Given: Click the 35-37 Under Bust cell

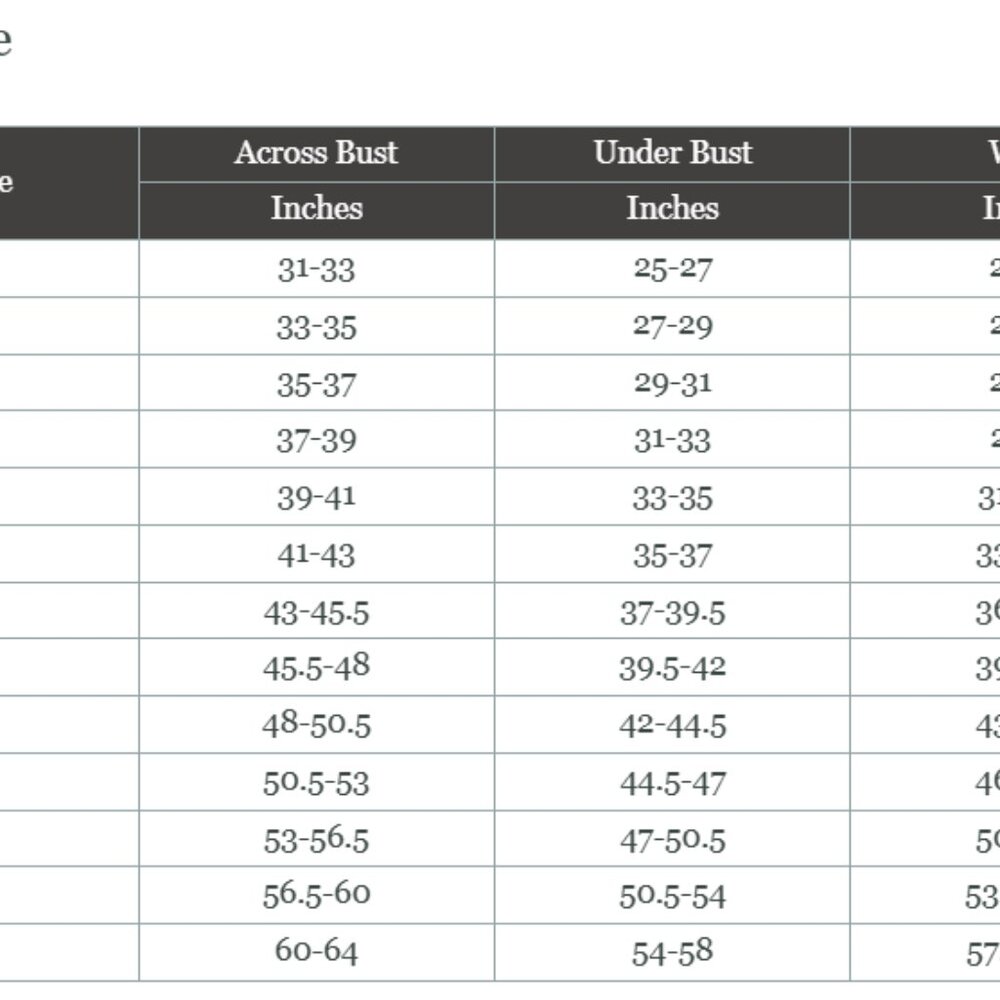Looking at the screenshot, I should pos(672,554).
